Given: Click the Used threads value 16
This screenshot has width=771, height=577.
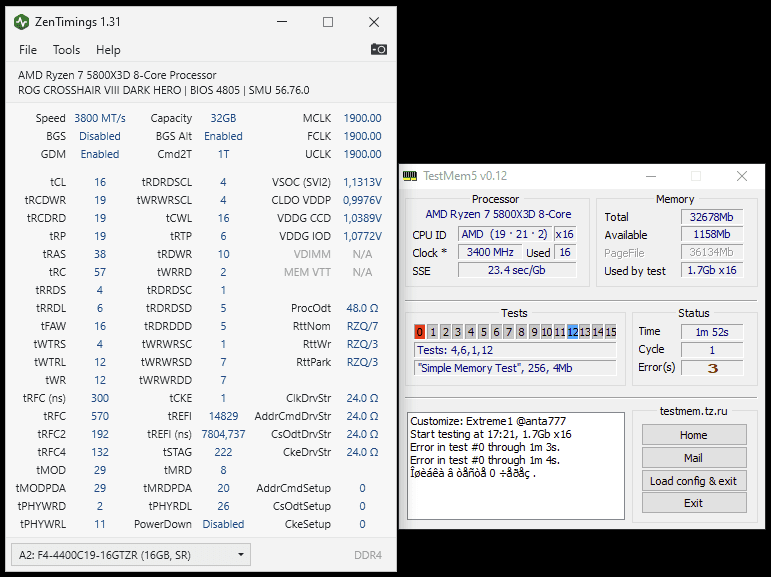Looking at the screenshot, I should pyautogui.click(x=565, y=252).
